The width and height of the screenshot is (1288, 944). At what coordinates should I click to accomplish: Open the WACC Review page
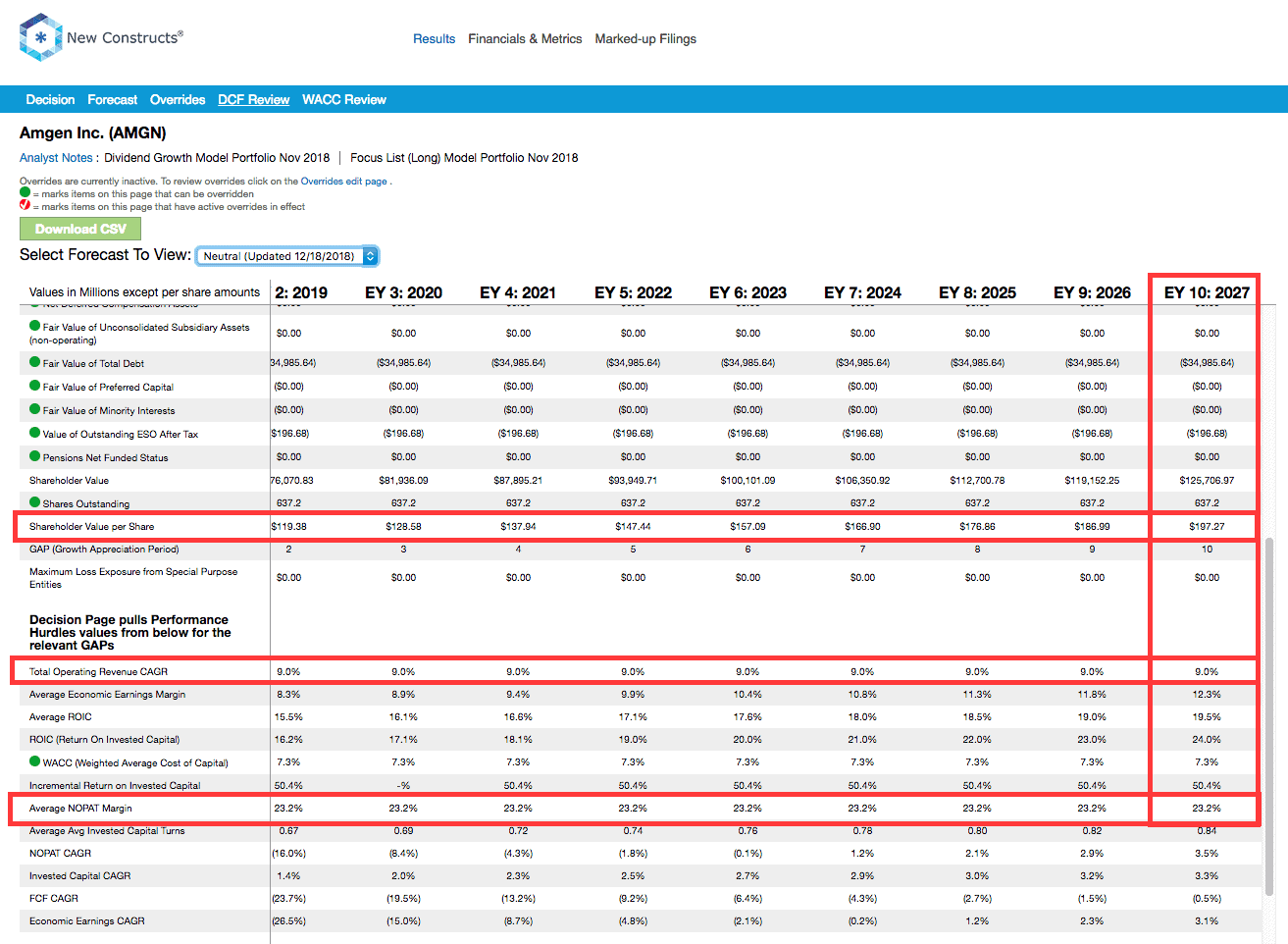344,99
